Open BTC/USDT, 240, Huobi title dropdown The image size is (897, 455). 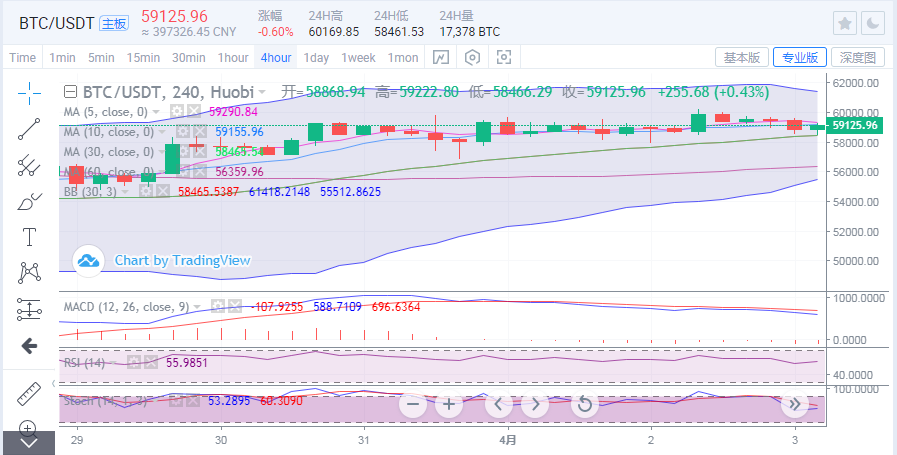(262, 92)
